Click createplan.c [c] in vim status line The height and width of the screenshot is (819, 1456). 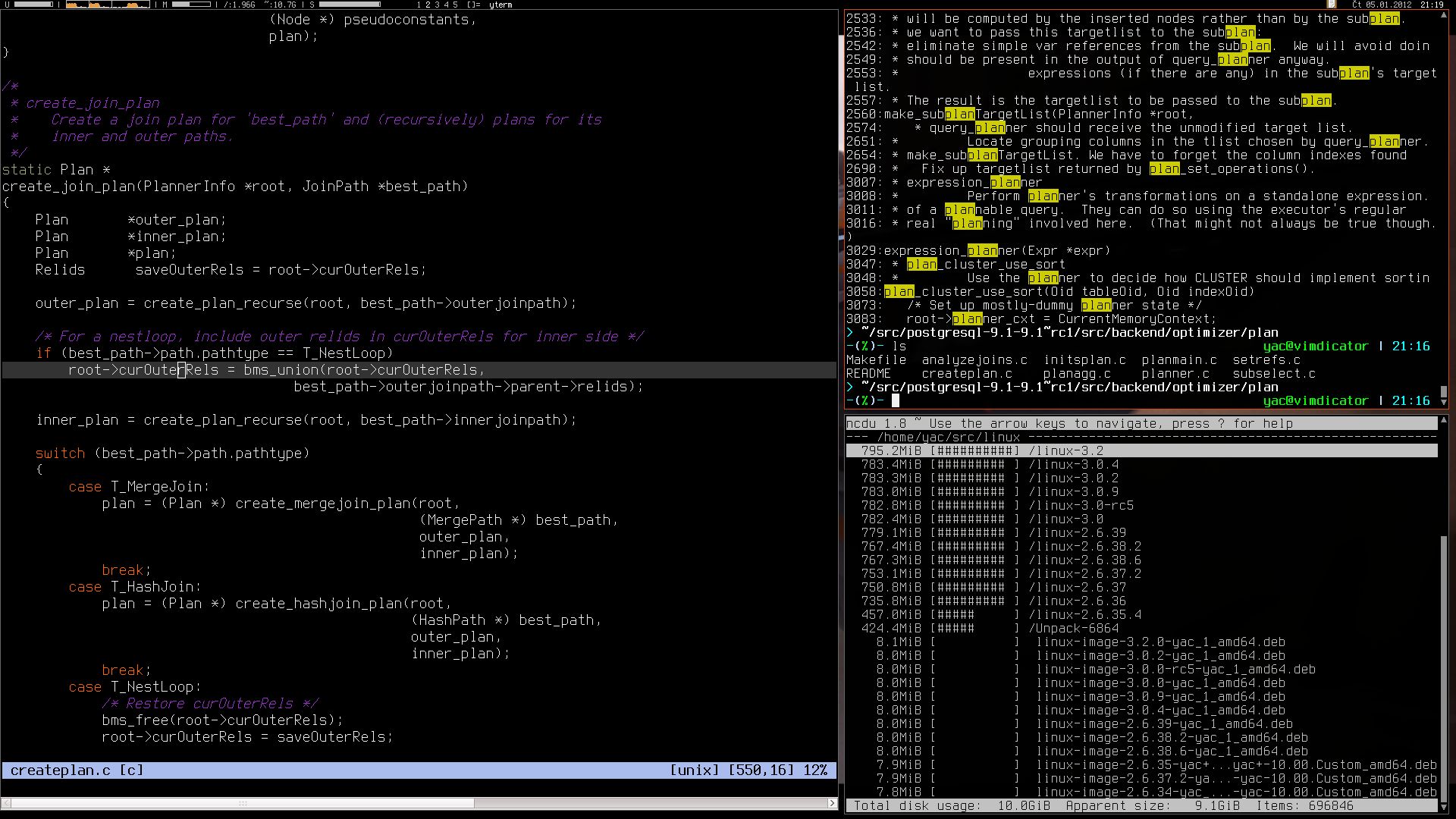coord(77,770)
